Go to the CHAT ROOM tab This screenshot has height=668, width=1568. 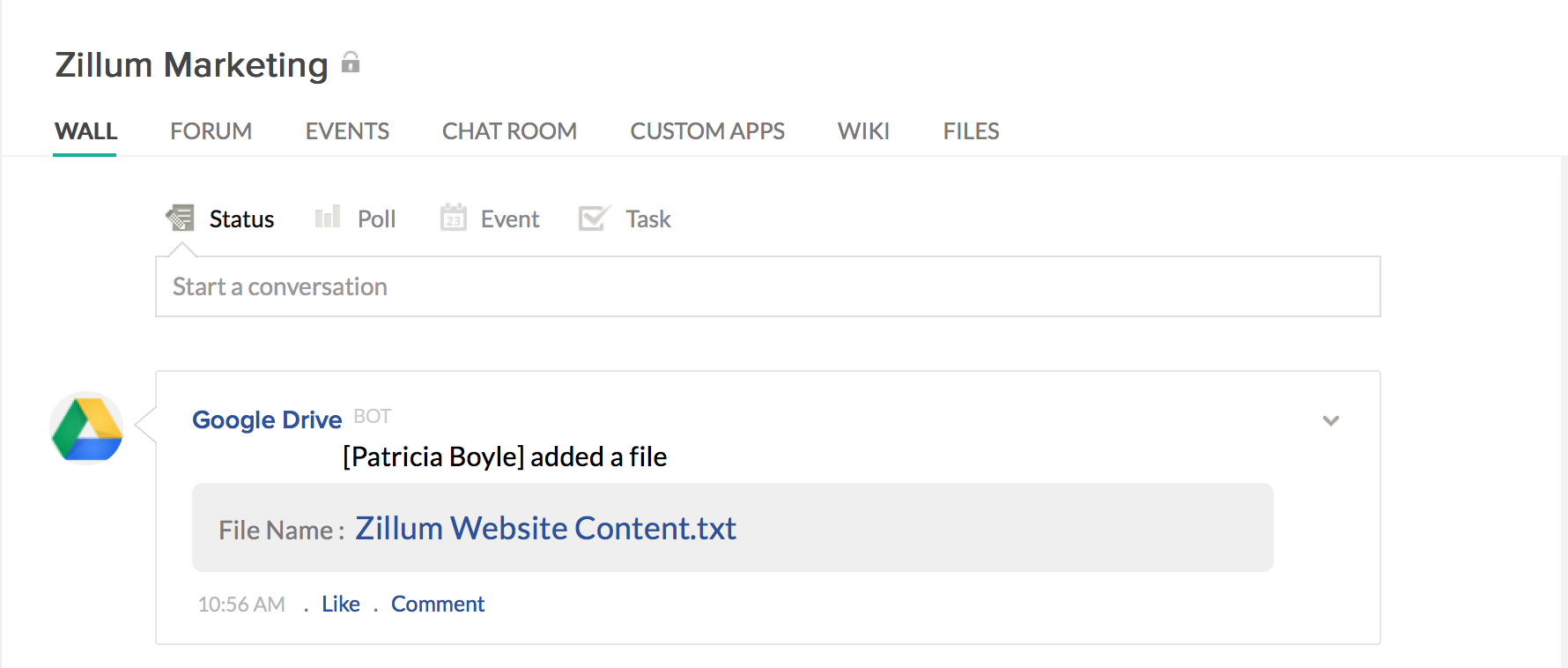coord(509,131)
